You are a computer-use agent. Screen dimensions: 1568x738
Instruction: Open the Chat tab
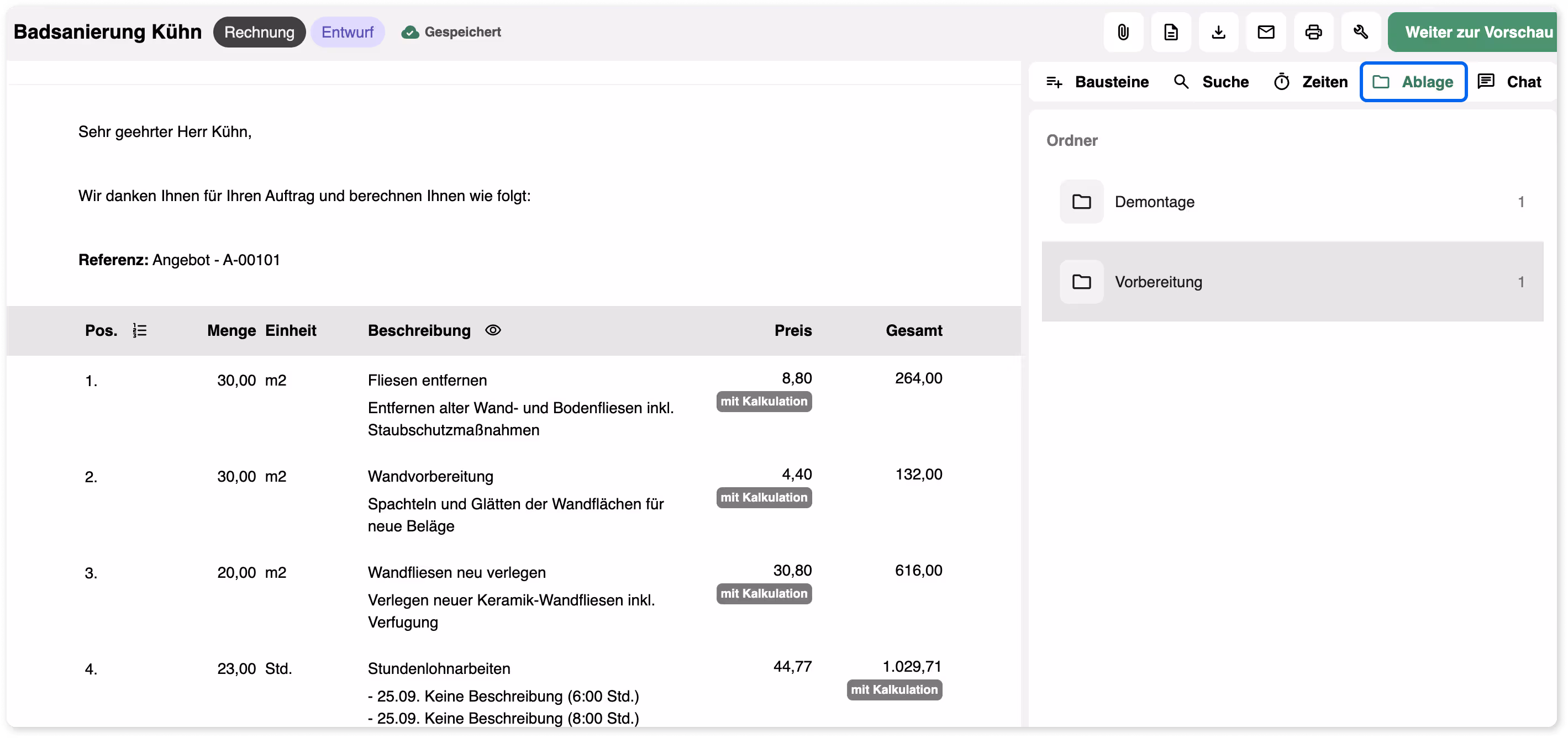1509,82
